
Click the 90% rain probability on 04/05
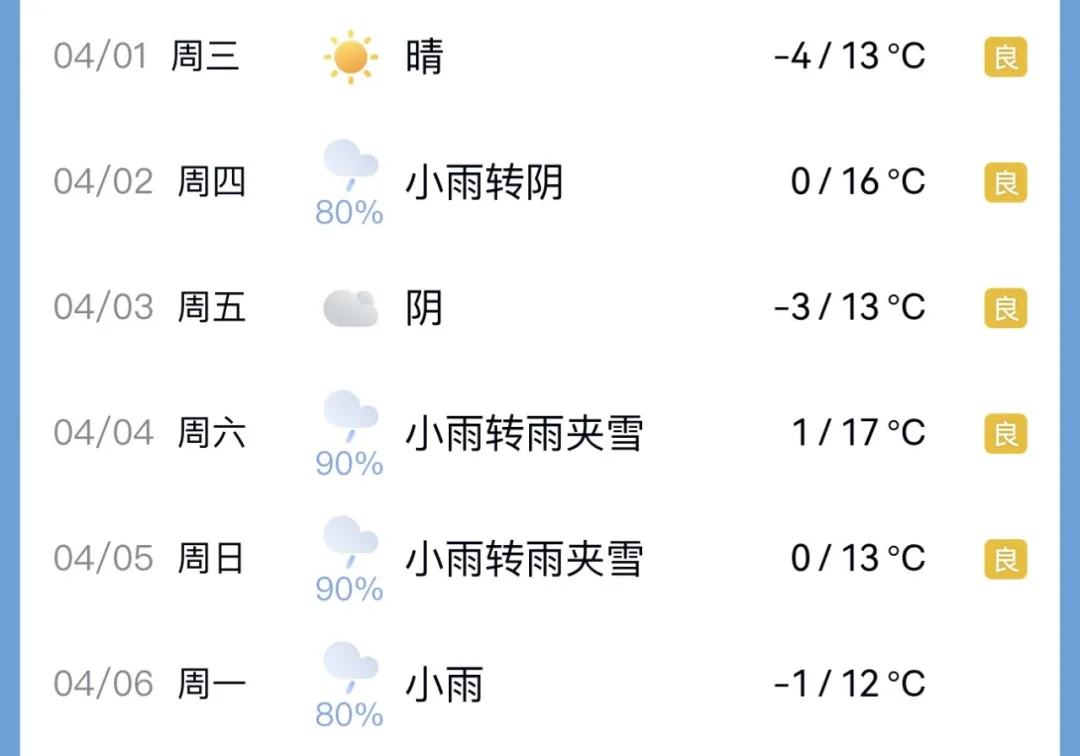click(349, 589)
